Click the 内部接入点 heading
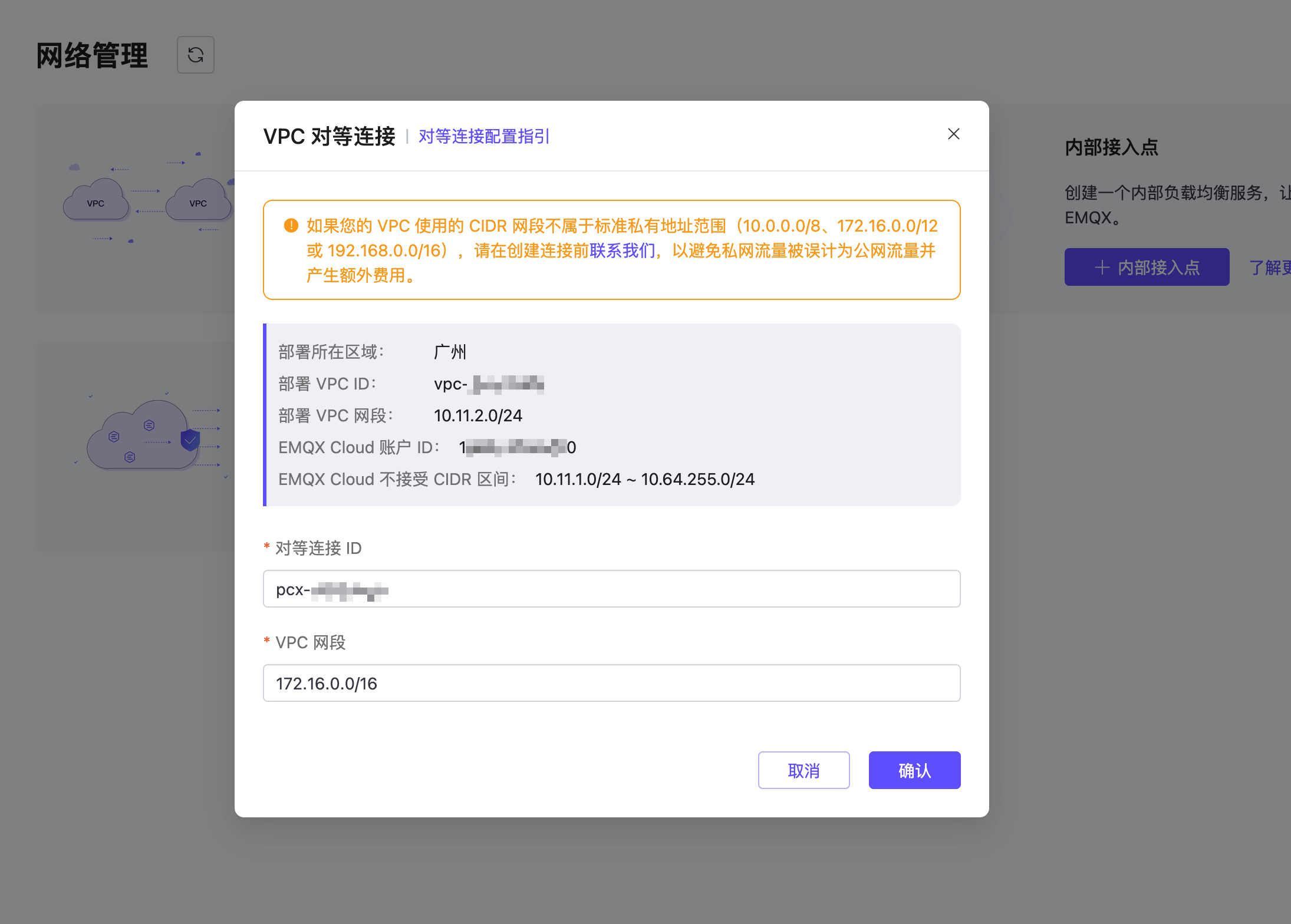The width and height of the screenshot is (1291, 924). (x=1111, y=147)
